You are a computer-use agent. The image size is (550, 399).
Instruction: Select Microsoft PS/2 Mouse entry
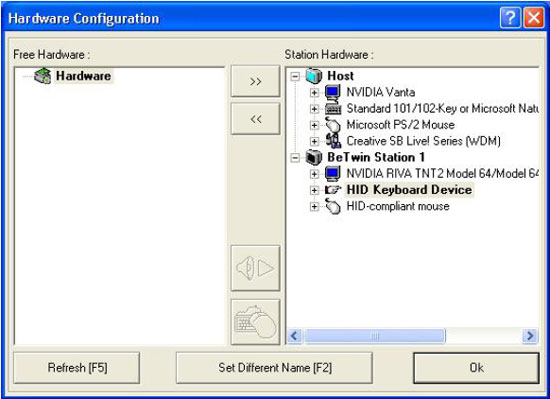click(x=401, y=125)
